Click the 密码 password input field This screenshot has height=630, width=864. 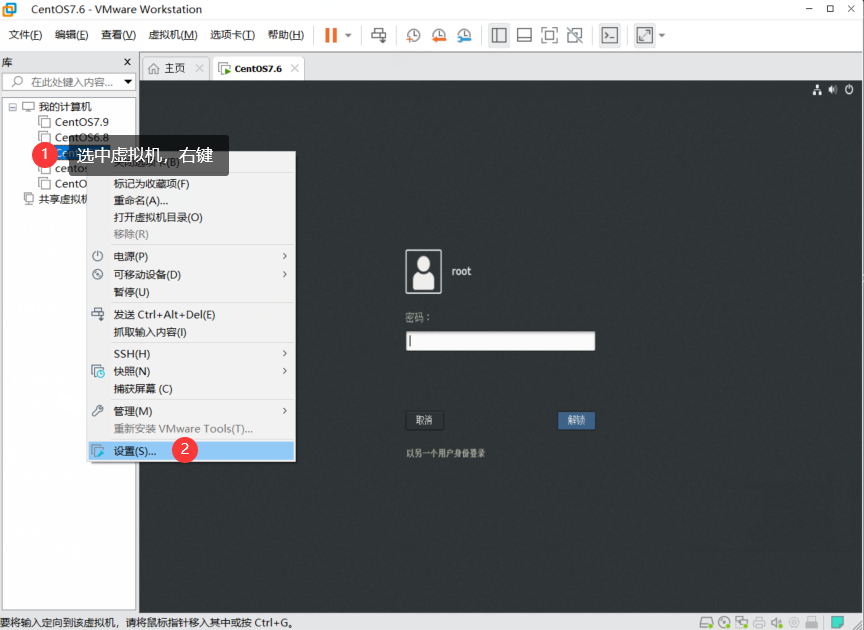point(500,341)
